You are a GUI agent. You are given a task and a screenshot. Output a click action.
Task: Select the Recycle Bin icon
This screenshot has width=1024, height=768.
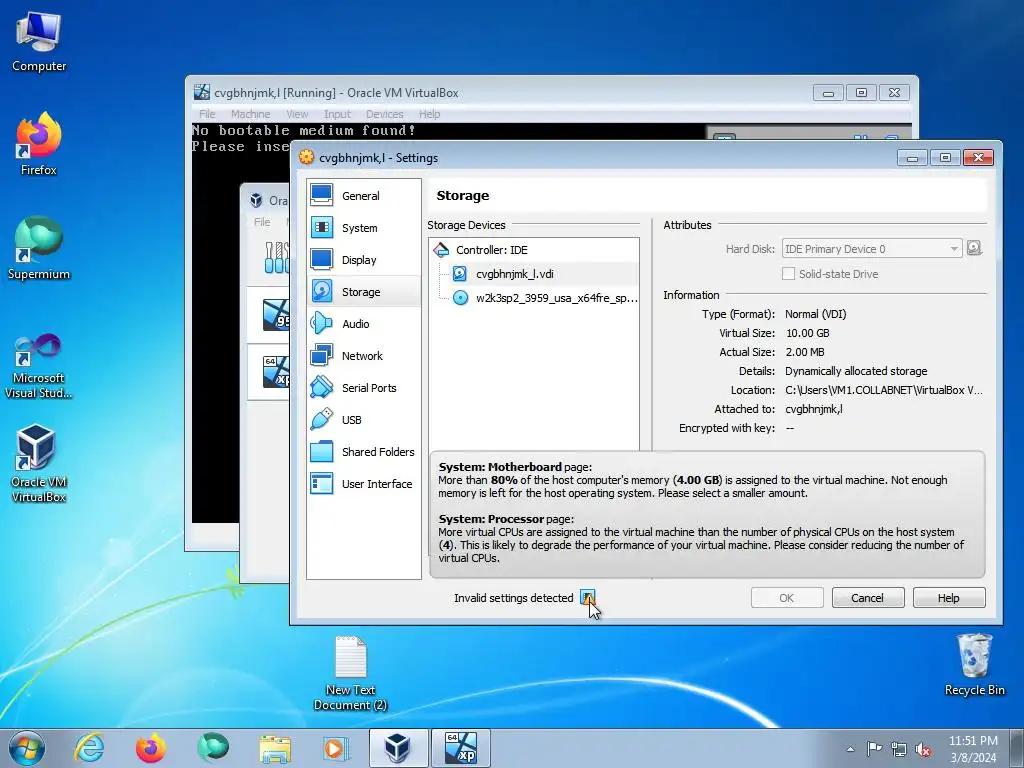pos(974,665)
